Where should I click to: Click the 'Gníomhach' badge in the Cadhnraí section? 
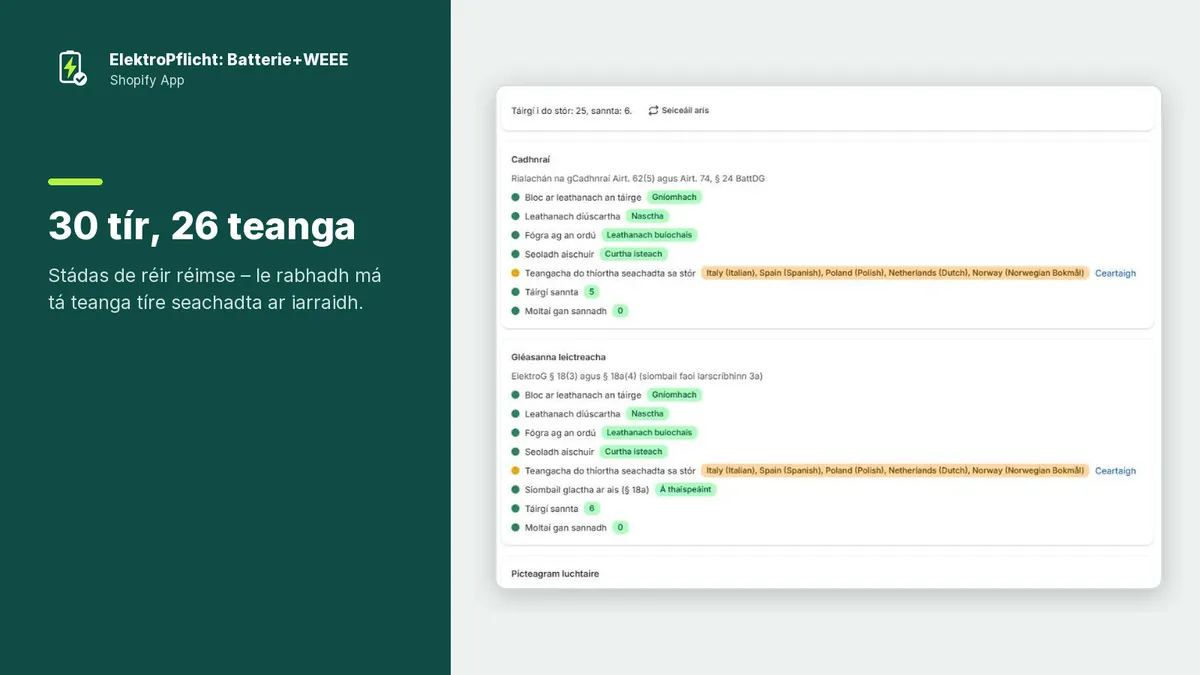tap(674, 197)
